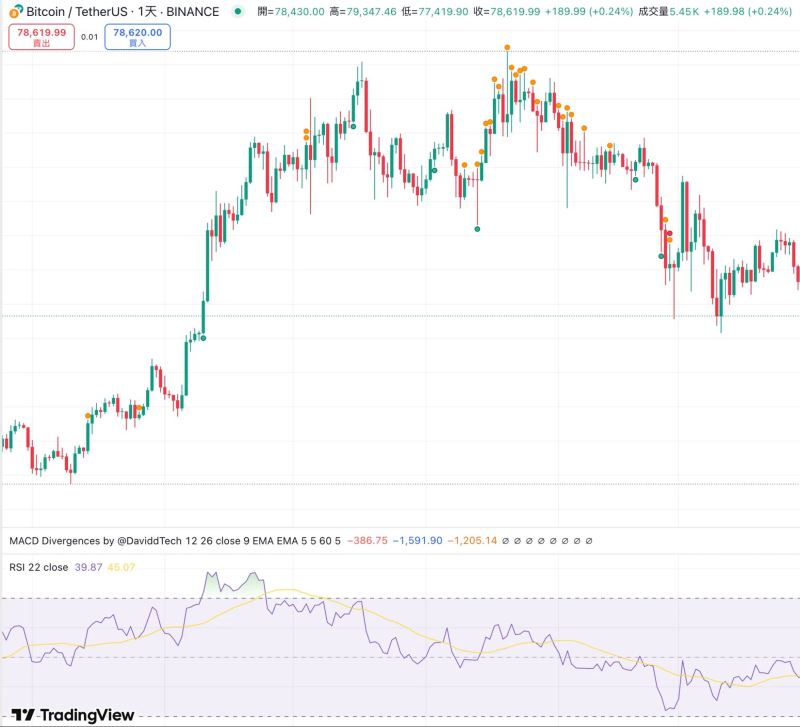This screenshot has width=800, height=727.
Task: Click the topmost orange divergence marker dot
Action: 507,47
